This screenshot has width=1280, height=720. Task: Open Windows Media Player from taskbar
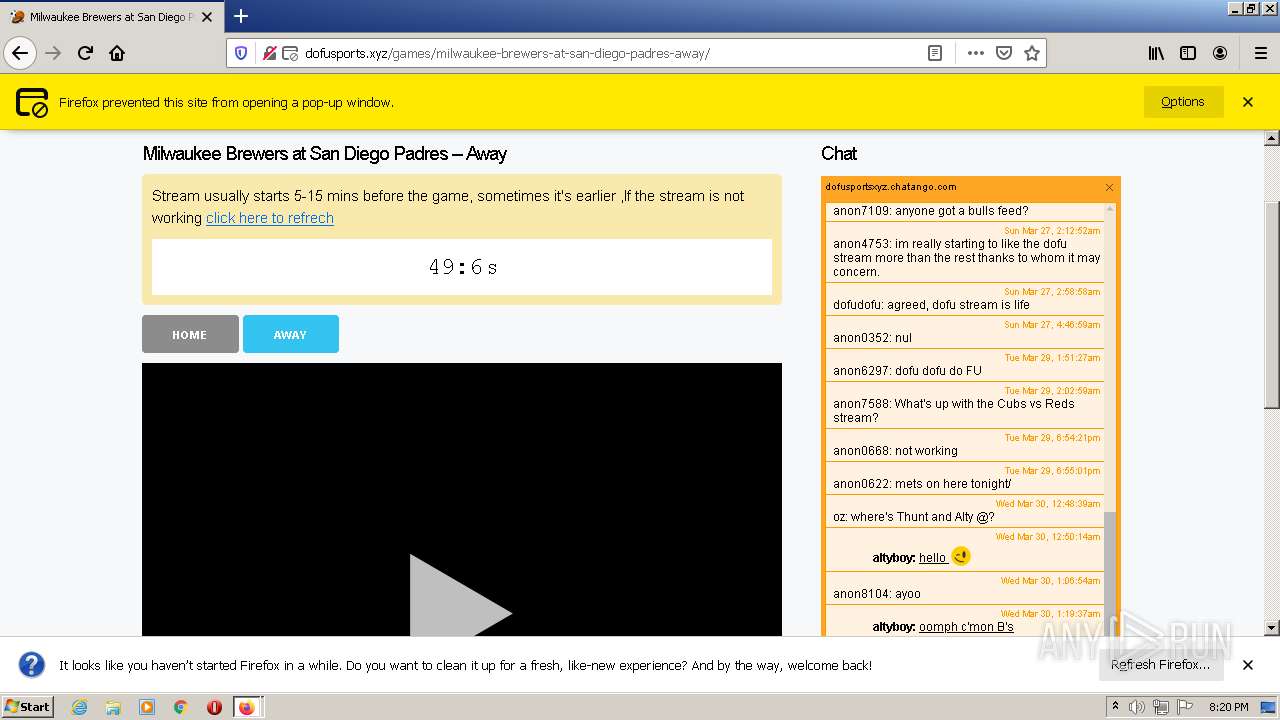(x=147, y=707)
